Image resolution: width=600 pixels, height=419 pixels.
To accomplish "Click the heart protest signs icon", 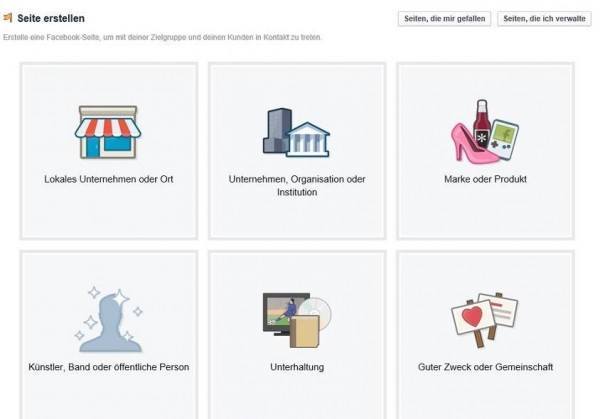I will (484, 319).
